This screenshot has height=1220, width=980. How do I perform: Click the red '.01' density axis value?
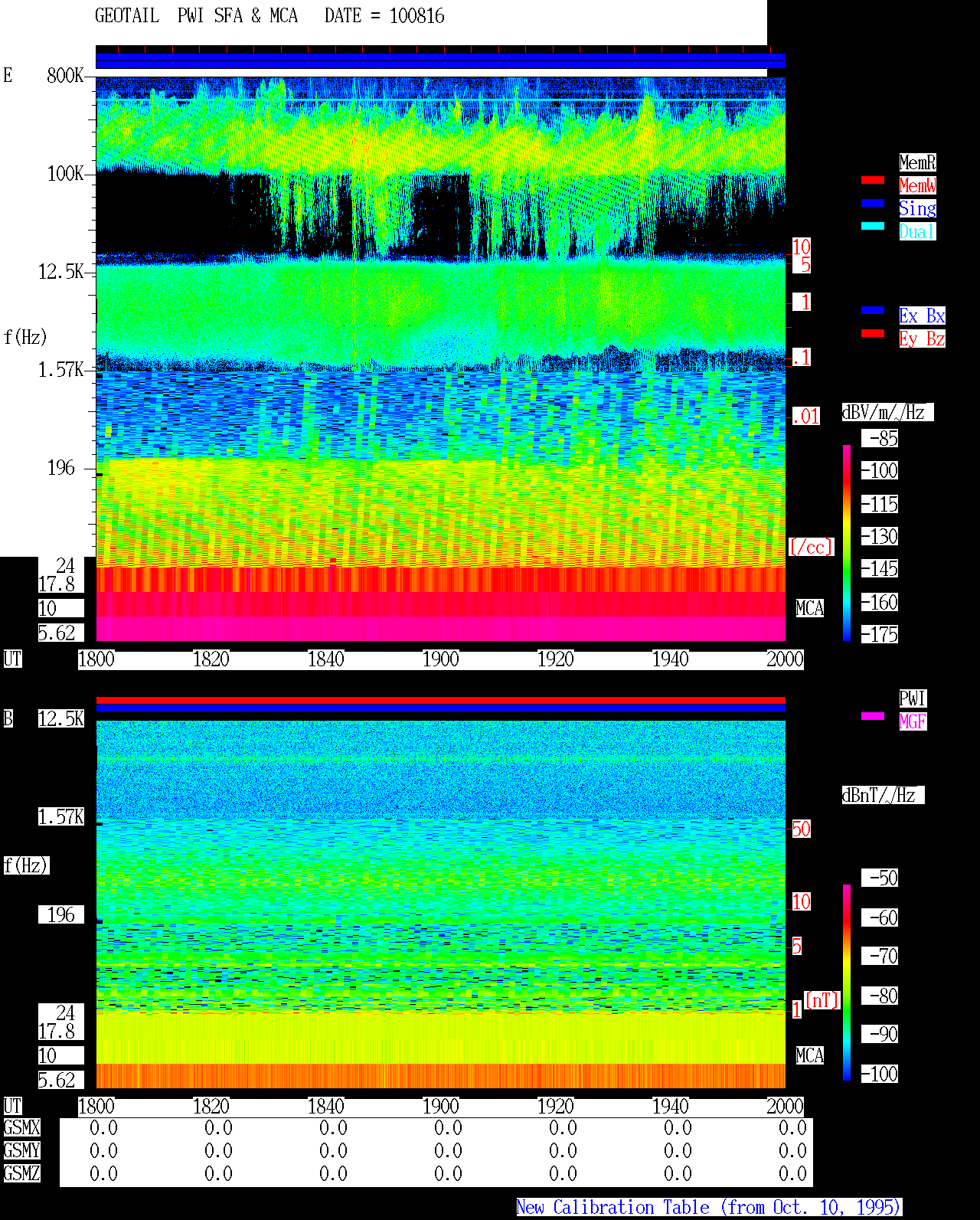click(806, 416)
